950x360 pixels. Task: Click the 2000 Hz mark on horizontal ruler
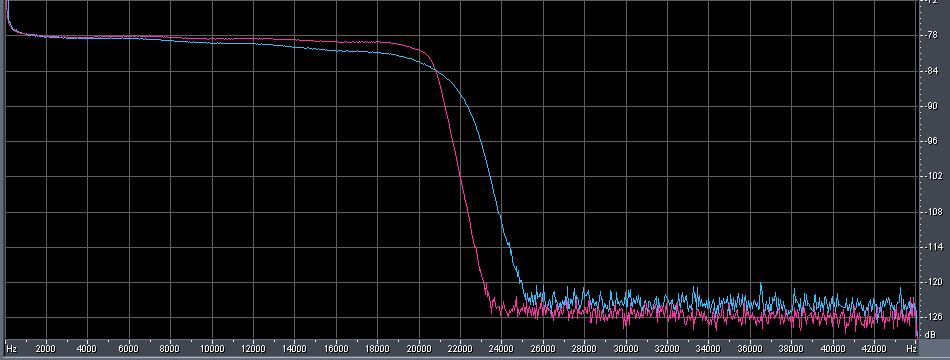point(46,349)
